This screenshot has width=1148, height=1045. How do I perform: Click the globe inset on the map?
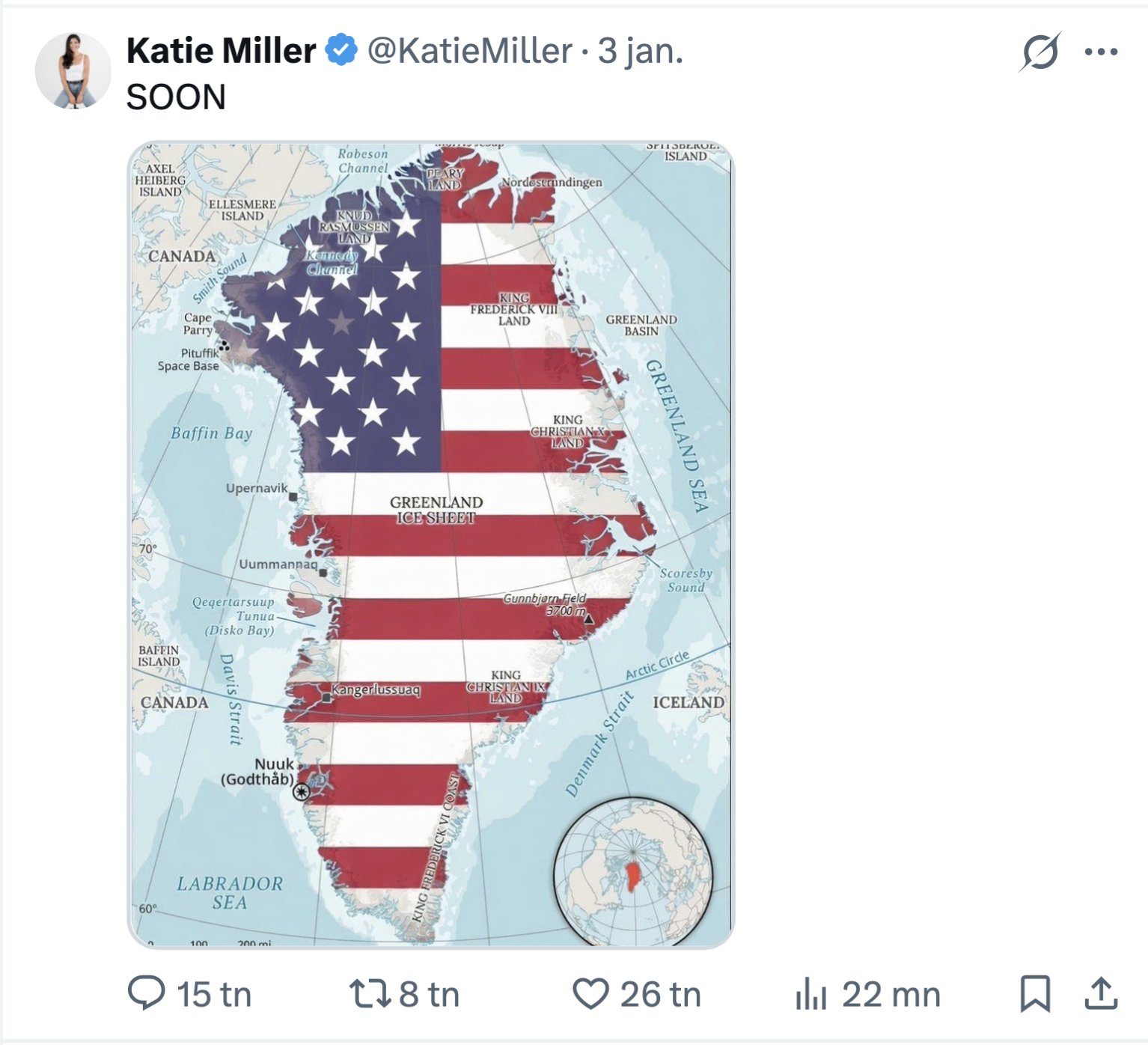tap(633, 873)
